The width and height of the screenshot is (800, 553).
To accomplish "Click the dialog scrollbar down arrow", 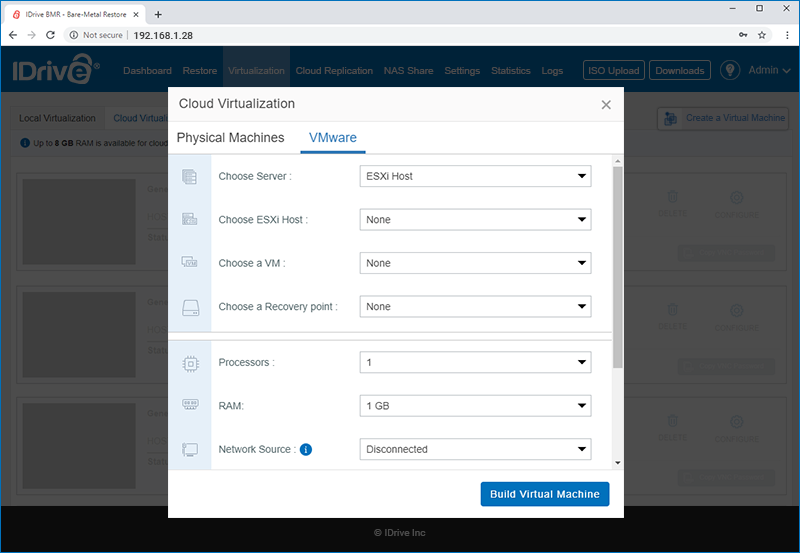I will 618,463.
